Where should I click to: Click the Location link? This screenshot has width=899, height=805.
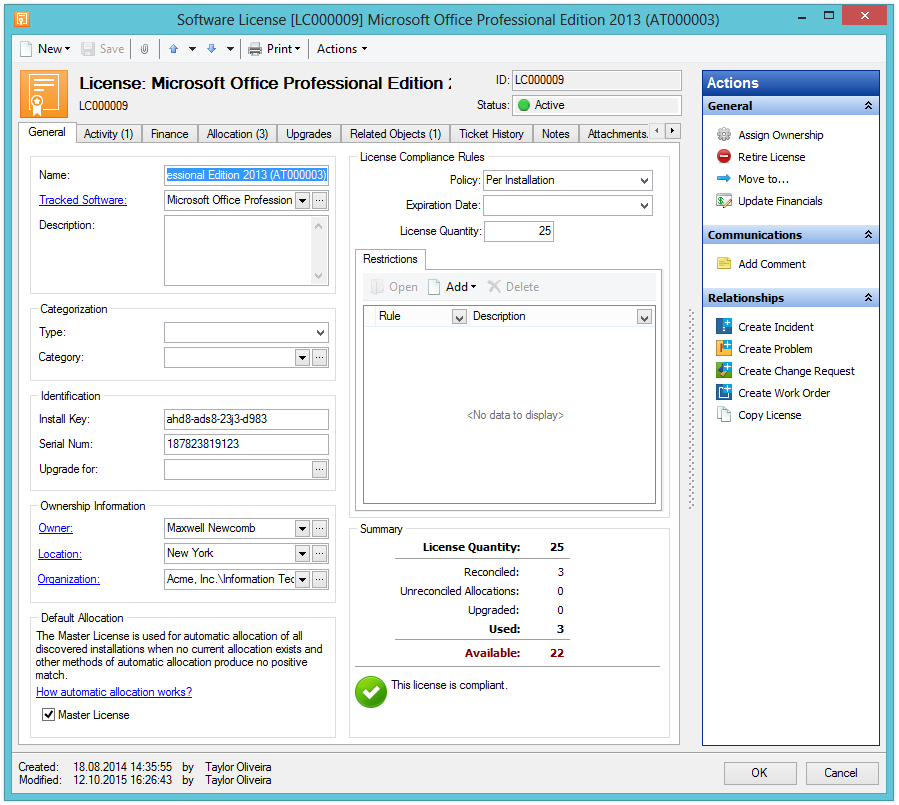click(60, 554)
